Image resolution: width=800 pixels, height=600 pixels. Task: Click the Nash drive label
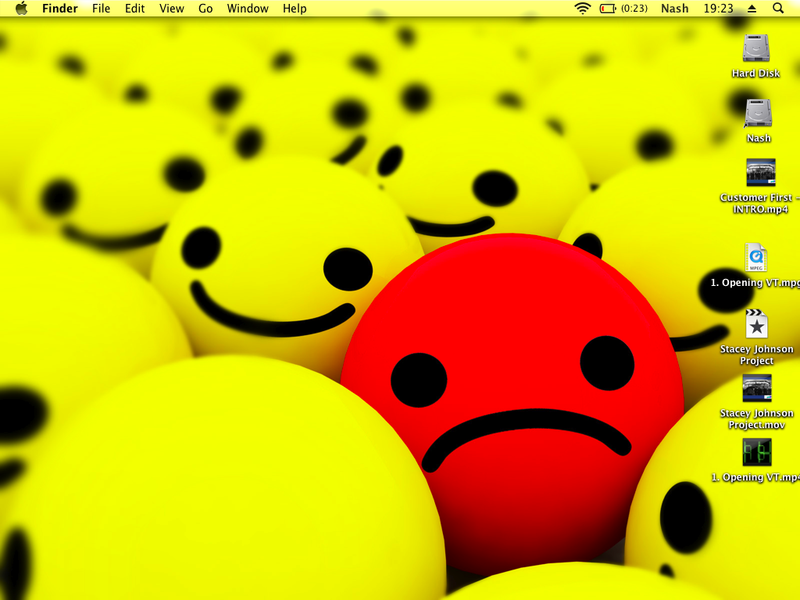pos(759,138)
